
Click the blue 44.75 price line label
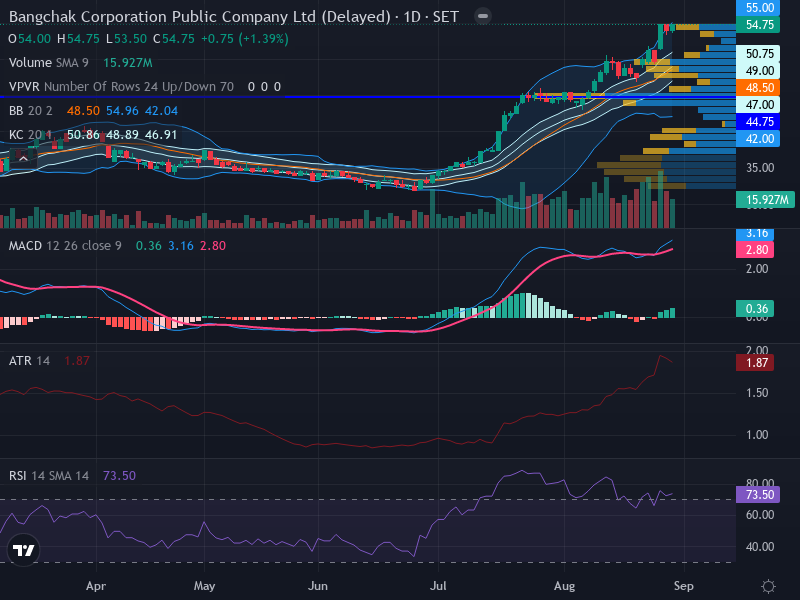[758, 121]
